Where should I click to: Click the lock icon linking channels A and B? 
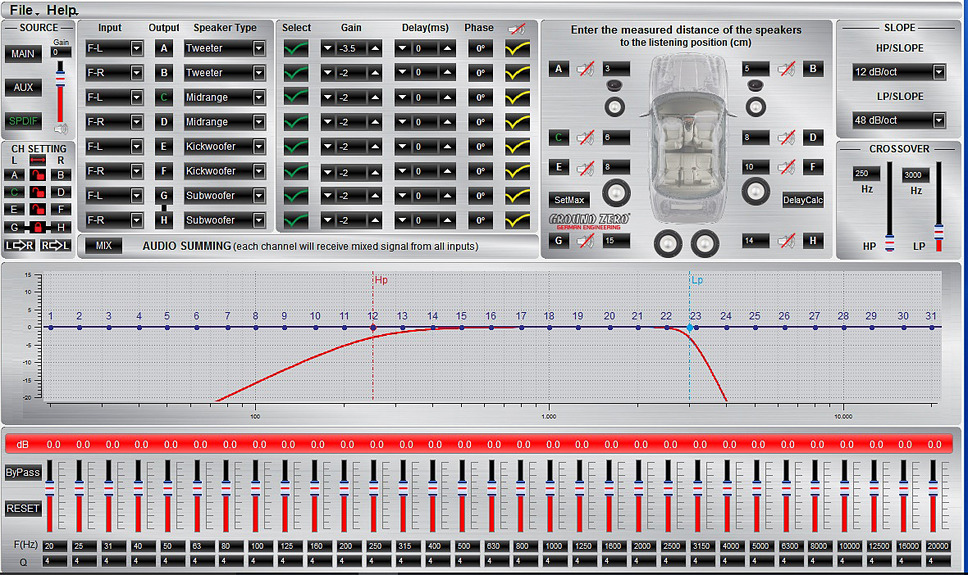[x=36, y=174]
